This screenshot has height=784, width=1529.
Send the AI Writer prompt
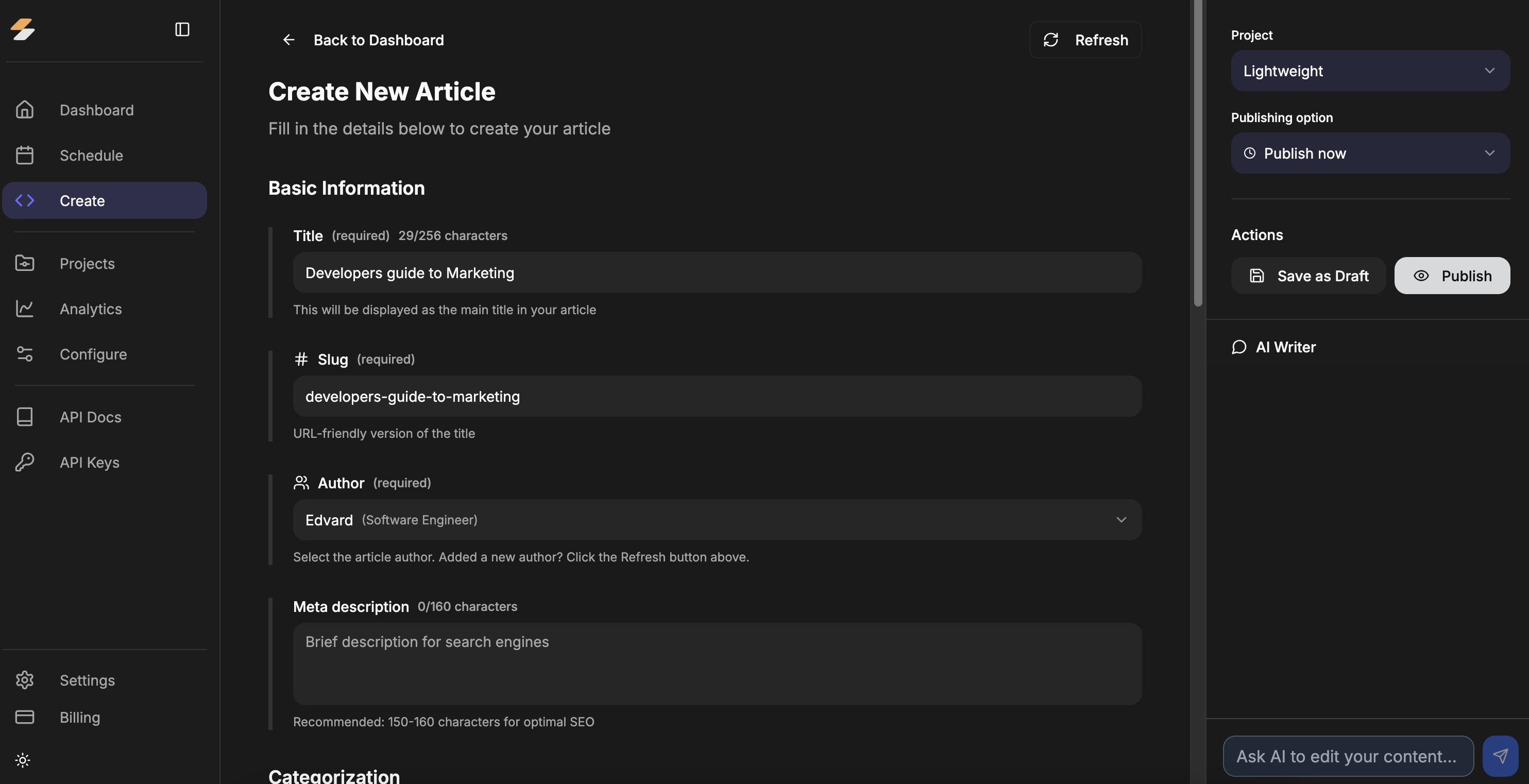1500,756
